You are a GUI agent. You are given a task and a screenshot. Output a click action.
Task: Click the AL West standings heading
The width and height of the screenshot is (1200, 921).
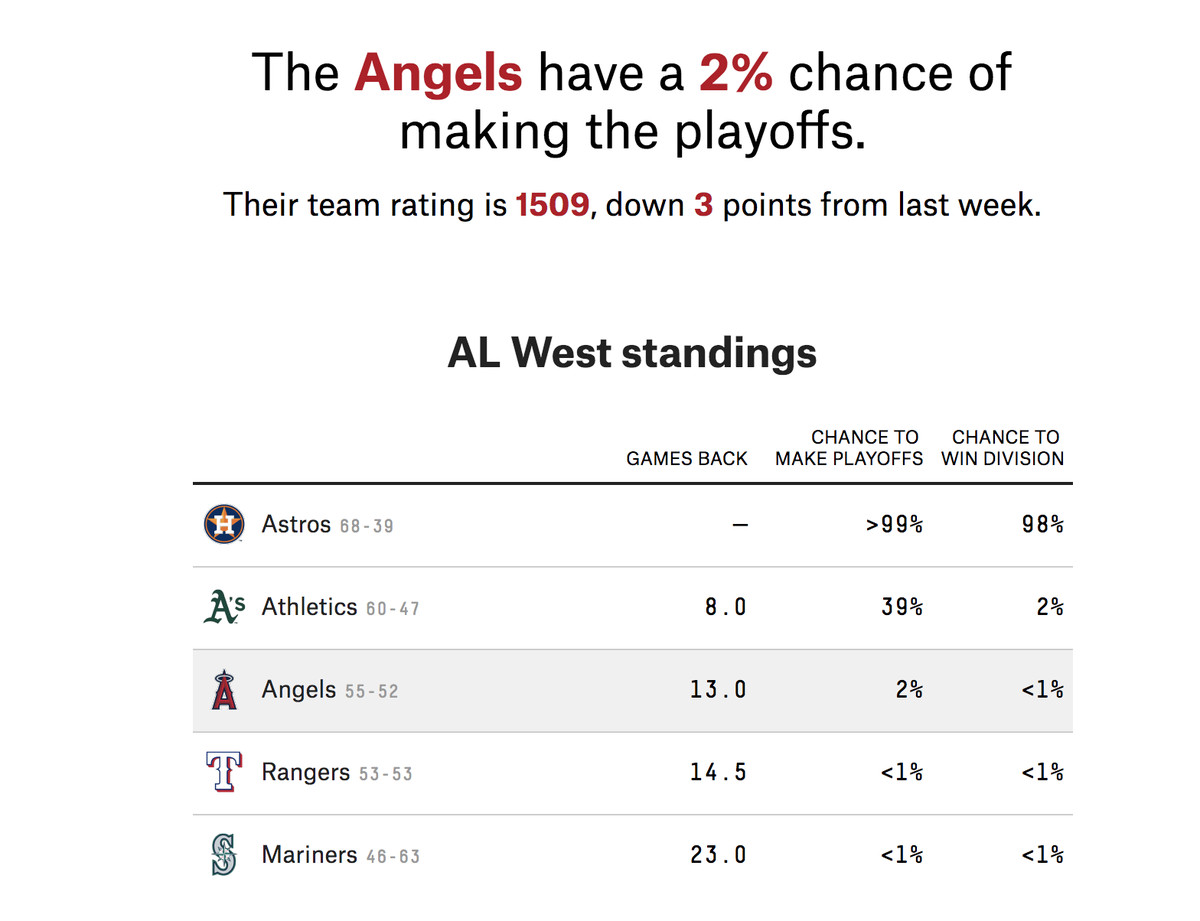pyautogui.click(x=632, y=353)
